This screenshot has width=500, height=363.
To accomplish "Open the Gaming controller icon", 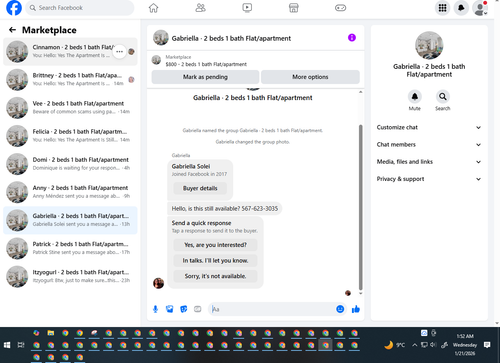I will pos(340,8).
